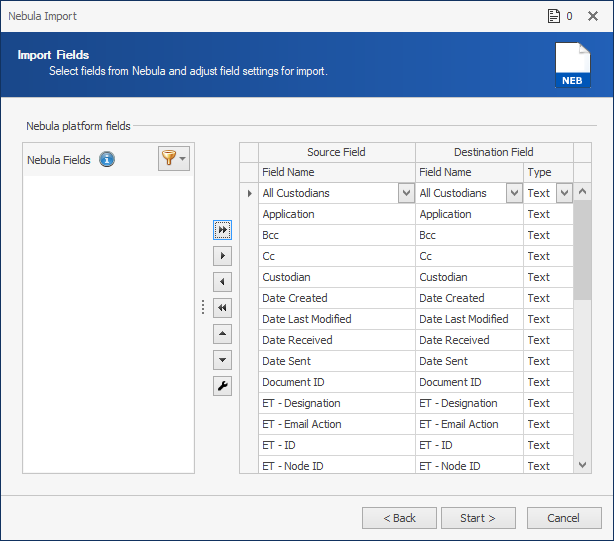Click the Start button
614x541 pixels.
point(478,518)
